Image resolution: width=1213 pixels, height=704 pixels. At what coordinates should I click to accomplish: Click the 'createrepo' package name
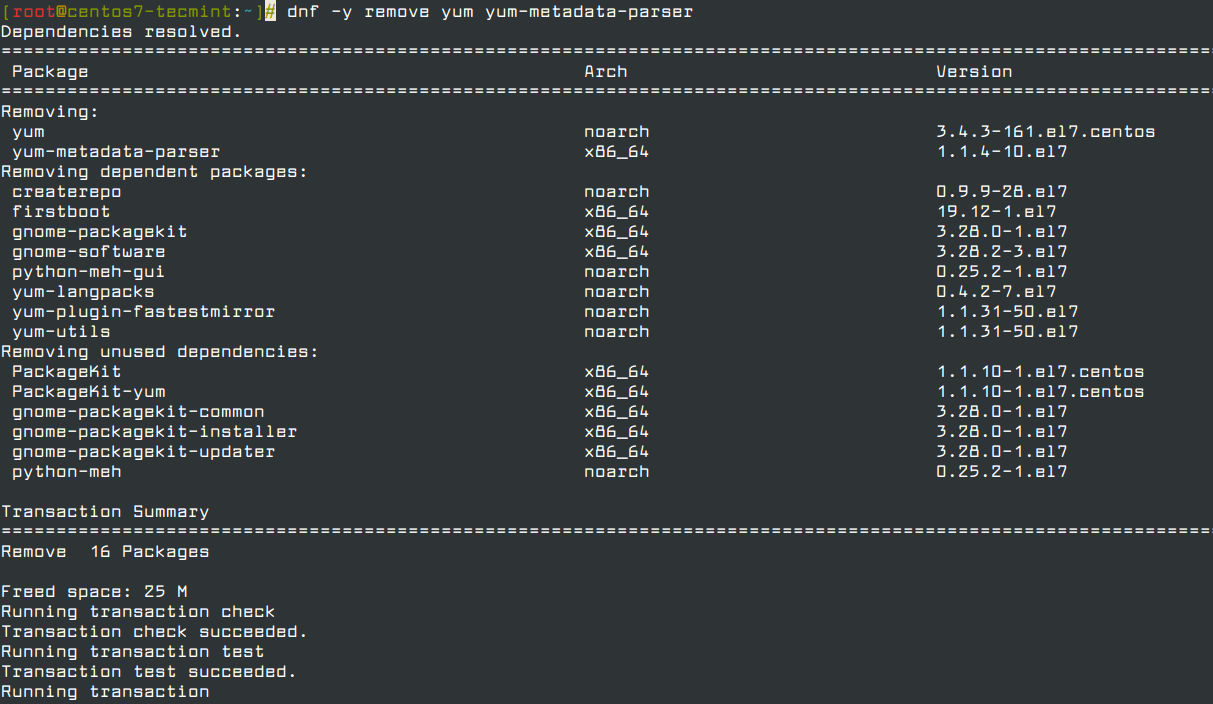pos(66,192)
